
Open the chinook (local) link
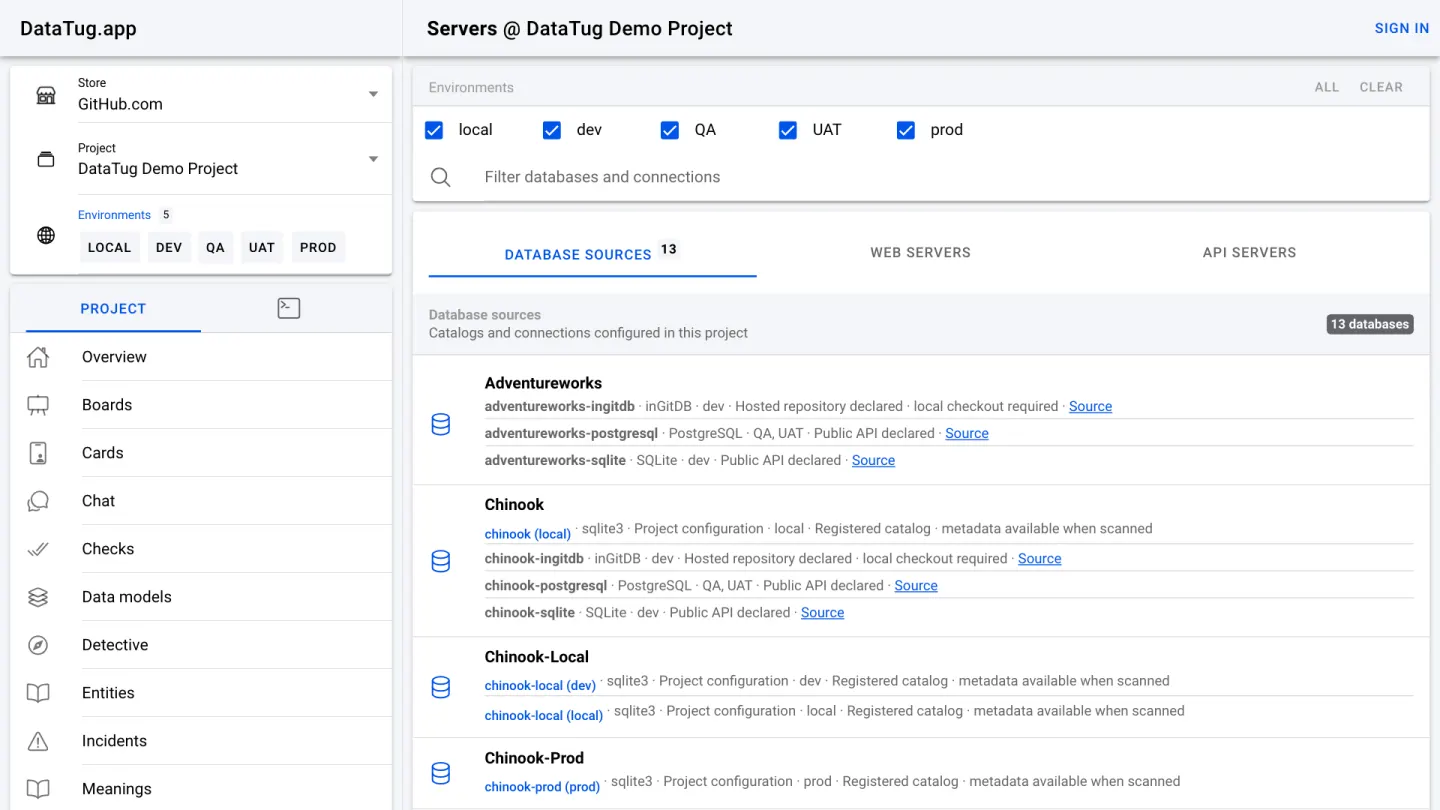(x=528, y=534)
